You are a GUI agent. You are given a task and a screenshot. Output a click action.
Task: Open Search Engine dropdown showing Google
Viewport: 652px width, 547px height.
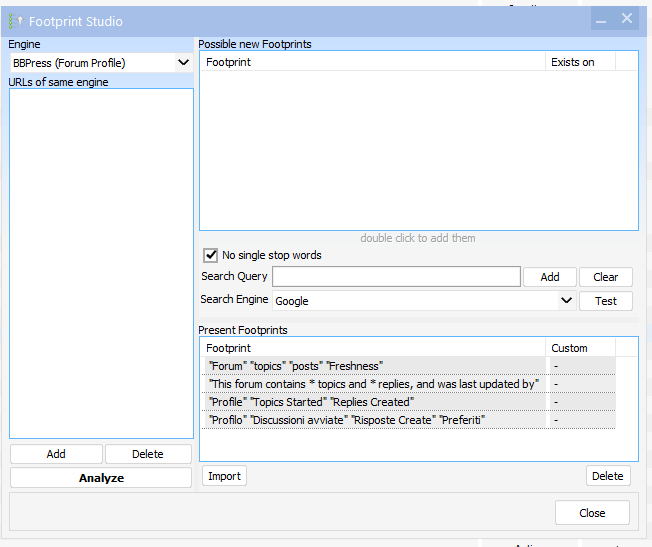pyautogui.click(x=424, y=301)
